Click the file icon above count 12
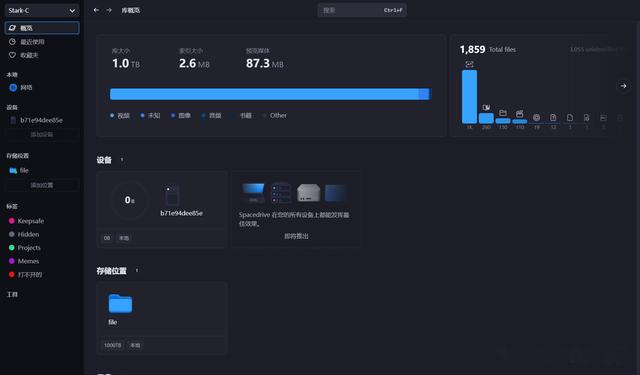This screenshot has height=375, width=640. 553,118
